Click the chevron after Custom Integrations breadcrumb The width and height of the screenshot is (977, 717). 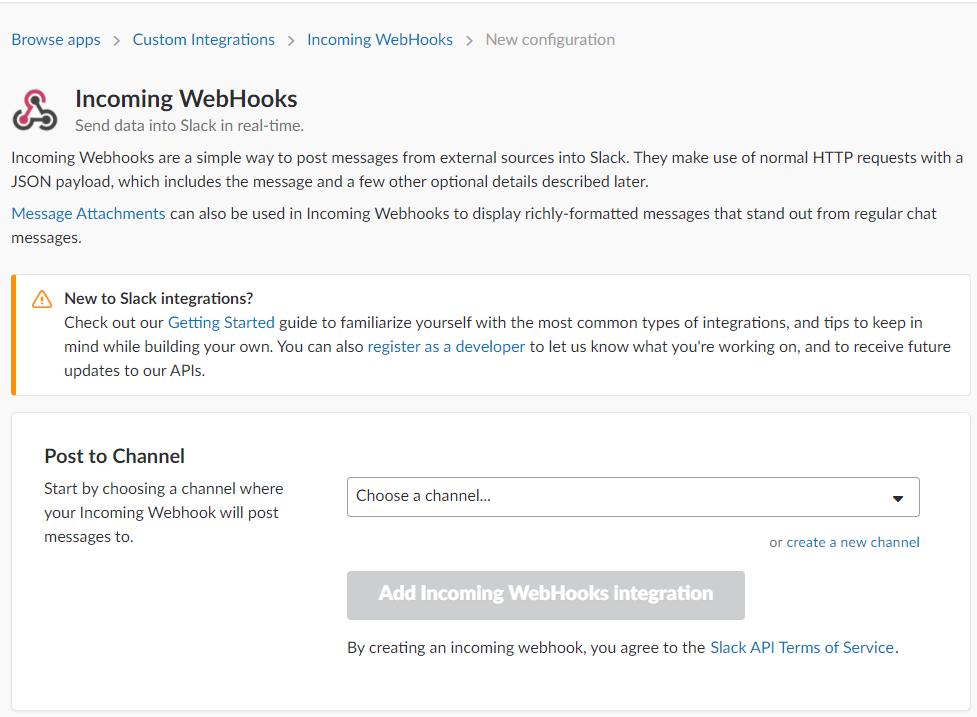coord(291,41)
